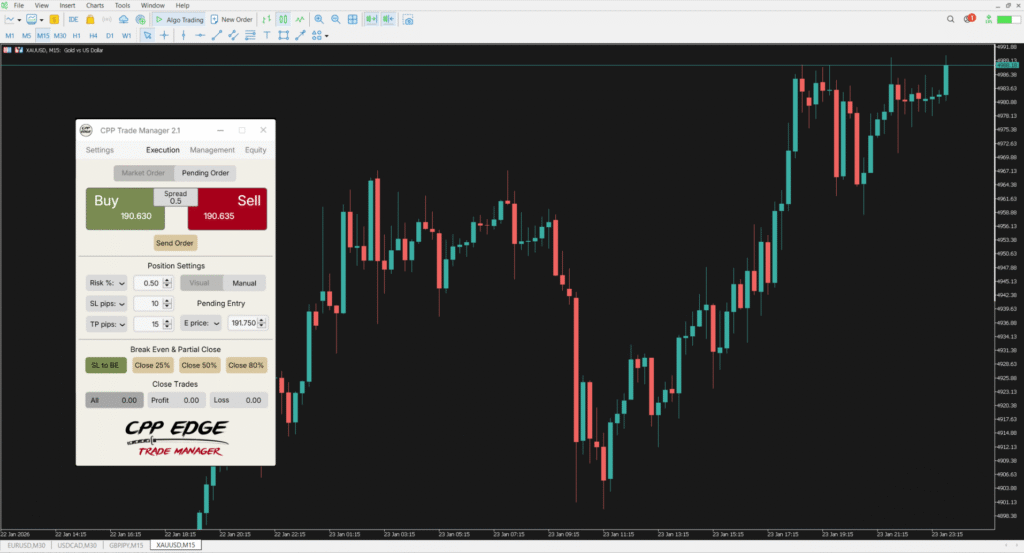Image resolution: width=1024 pixels, height=553 pixels.
Task: Switch to Pending Order mode
Action: (x=205, y=173)
